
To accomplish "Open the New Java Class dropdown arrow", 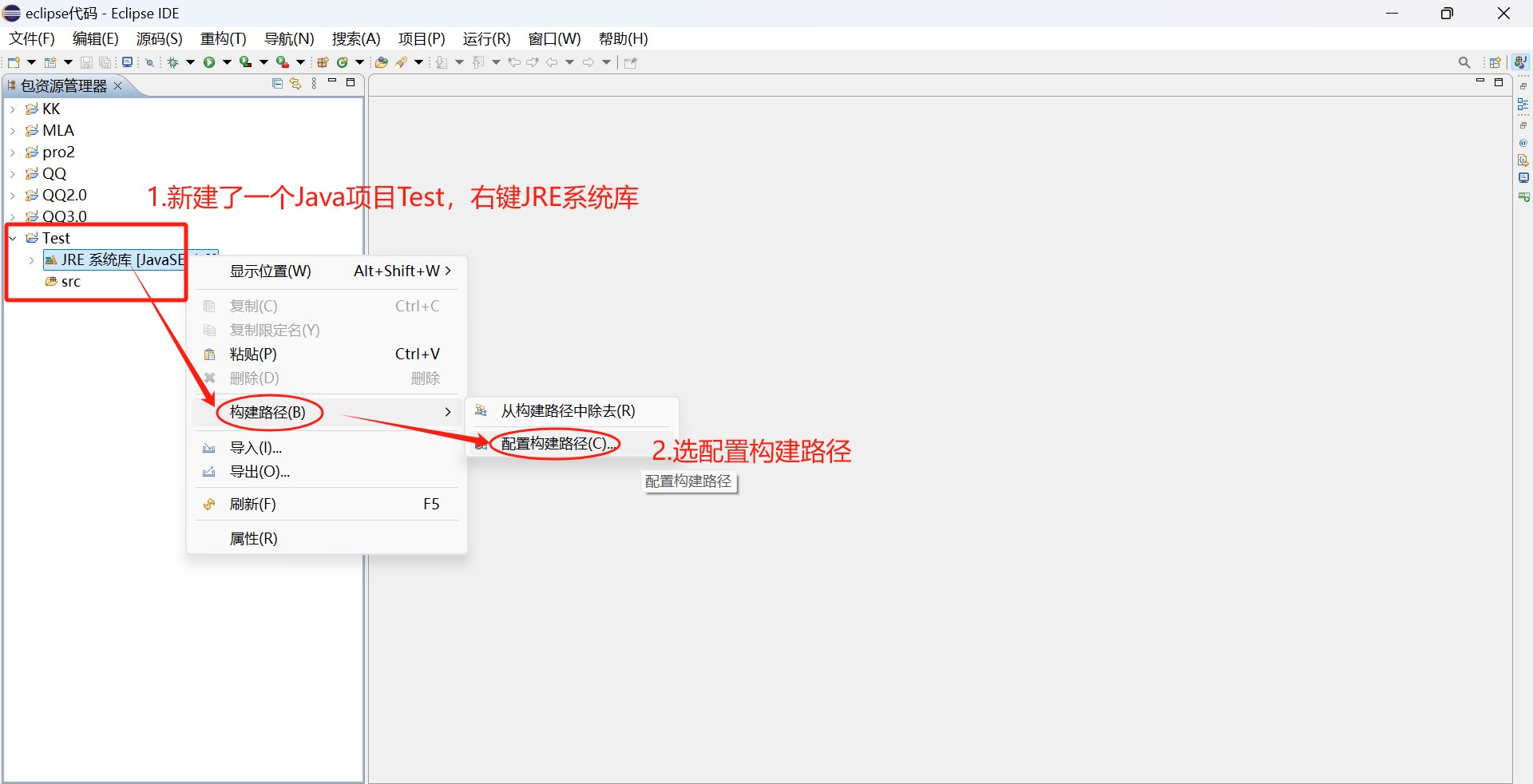I will [x=360, y=62].
